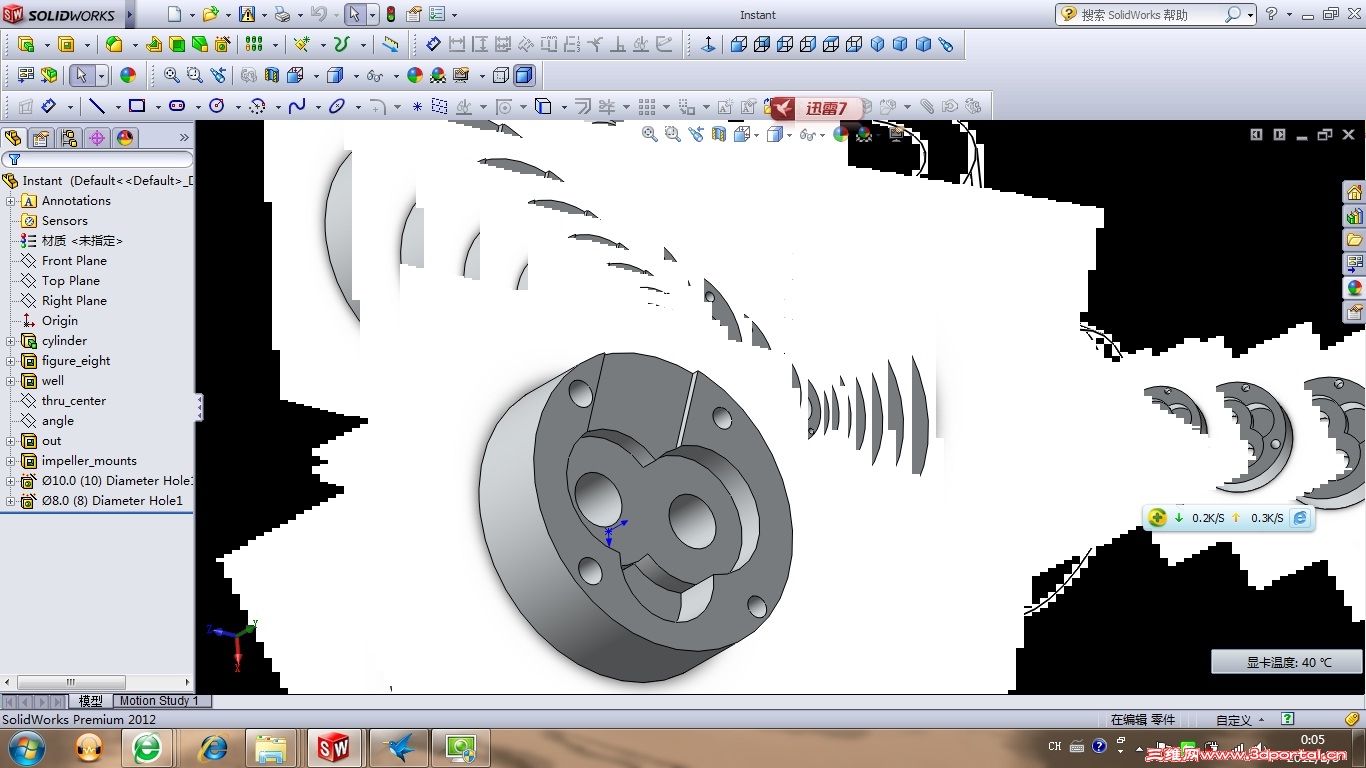Click the Print icon in the top toolbar

tap(282, 14)
